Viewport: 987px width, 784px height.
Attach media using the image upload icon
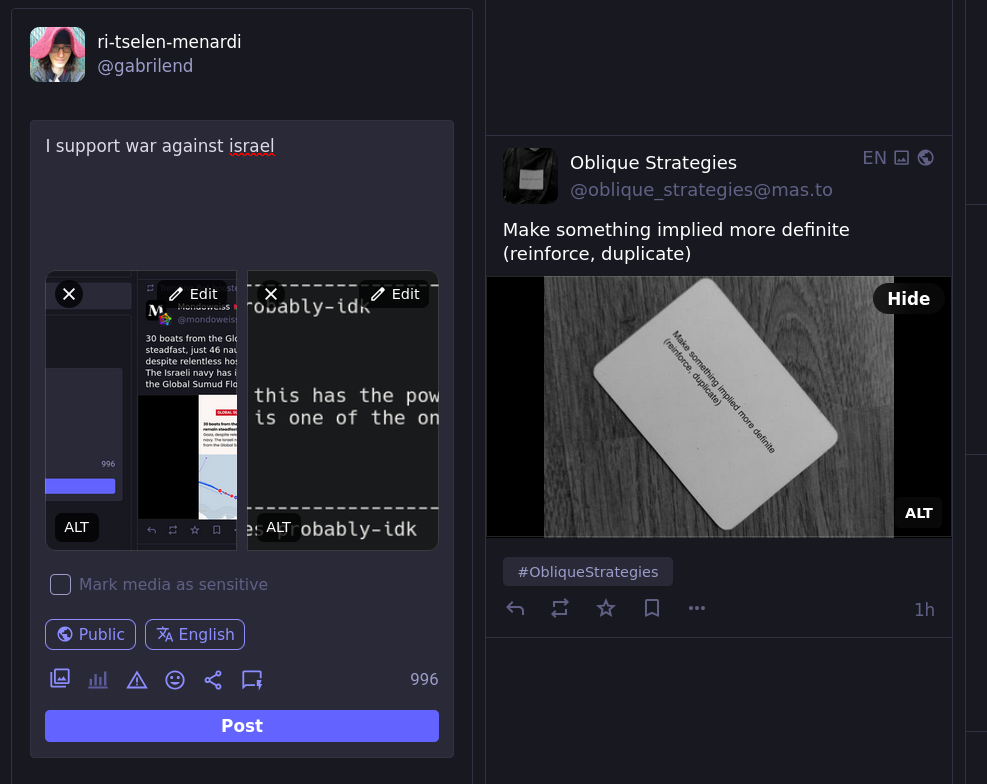click(60, 679)
